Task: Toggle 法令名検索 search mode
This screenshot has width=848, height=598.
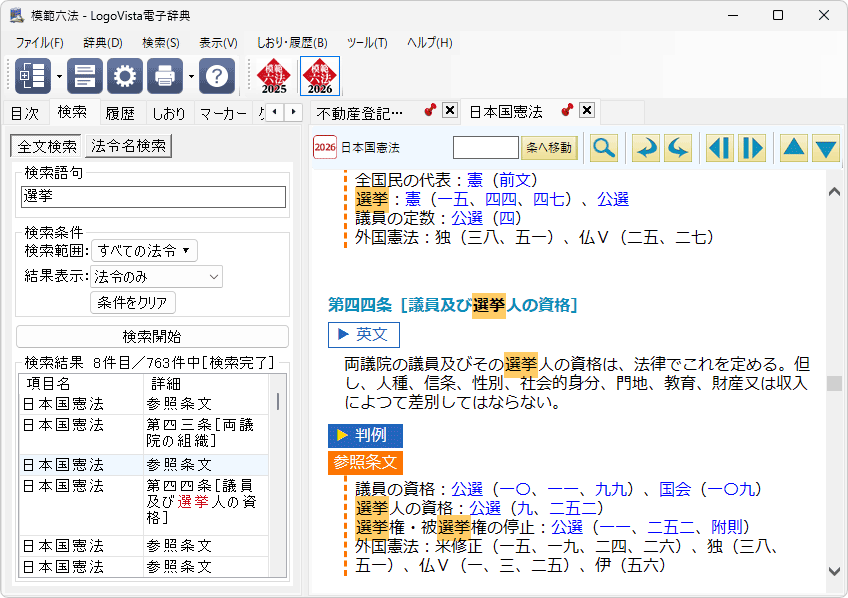Action: pos(129,146)
